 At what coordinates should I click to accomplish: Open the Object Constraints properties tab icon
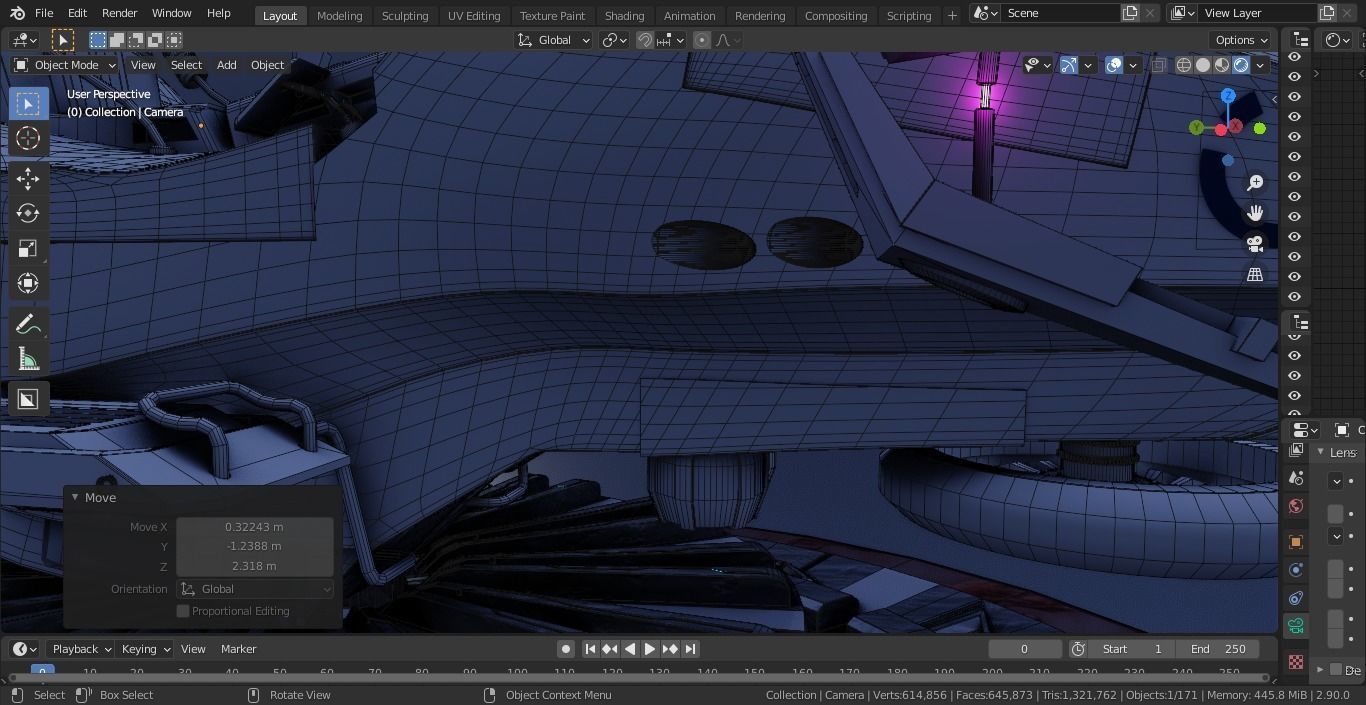click(x=1296, y=598)
